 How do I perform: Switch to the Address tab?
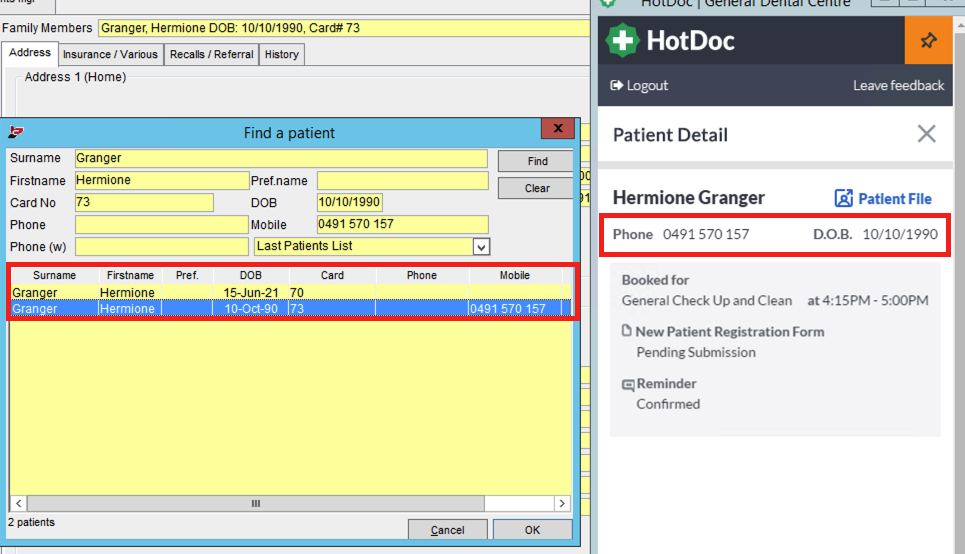(x=30, y=53)
